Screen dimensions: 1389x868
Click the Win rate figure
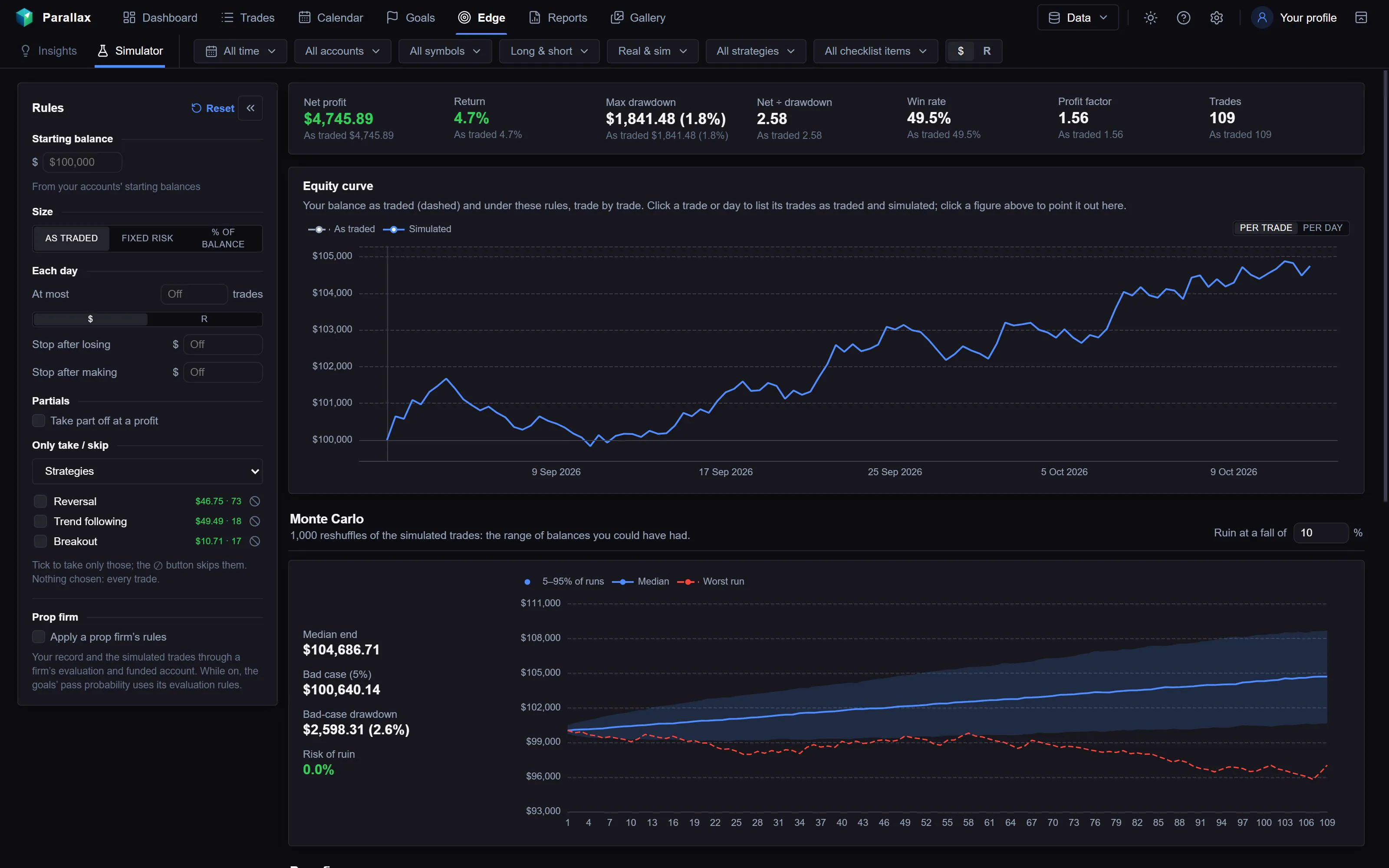(x=929, y=118)
